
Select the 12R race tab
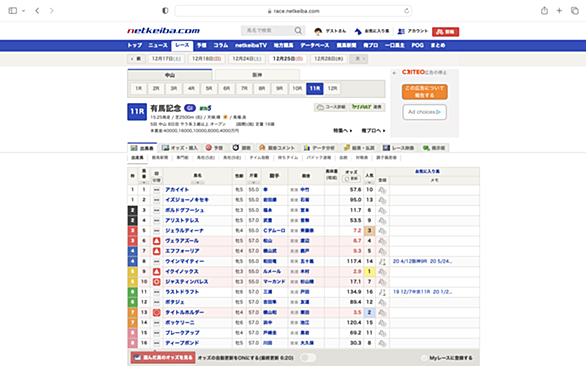pos(332,89)
